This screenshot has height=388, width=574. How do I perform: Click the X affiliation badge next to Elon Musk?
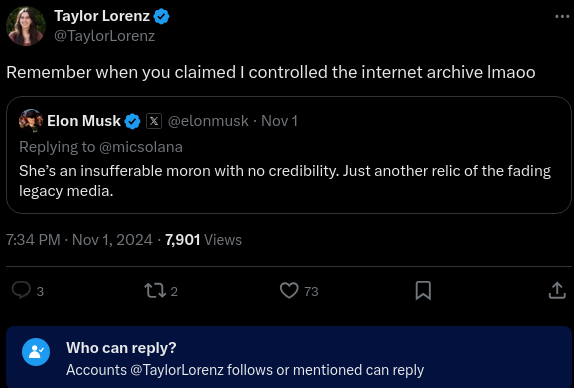pos(154,121)
